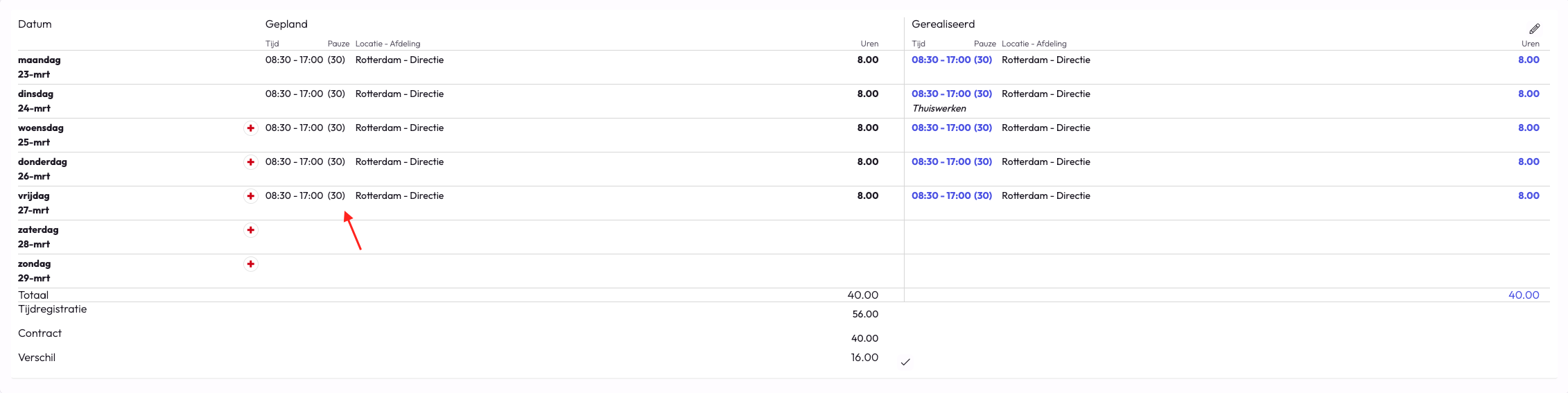Select the Thuiswerken note on dinsdag
Screen dimensions: 1568x393
pos(939,109)
